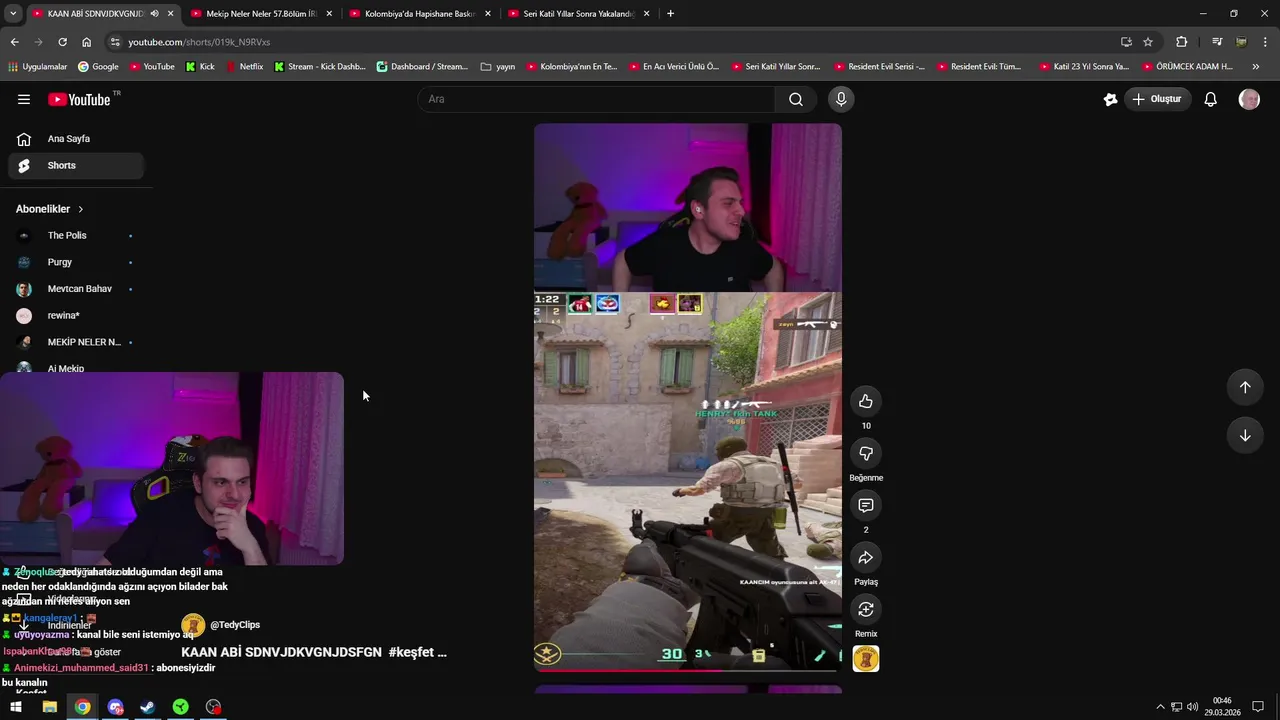Open a new browser tab
This screenshot has width=1280, height=720.
click(x=670, y=14)
